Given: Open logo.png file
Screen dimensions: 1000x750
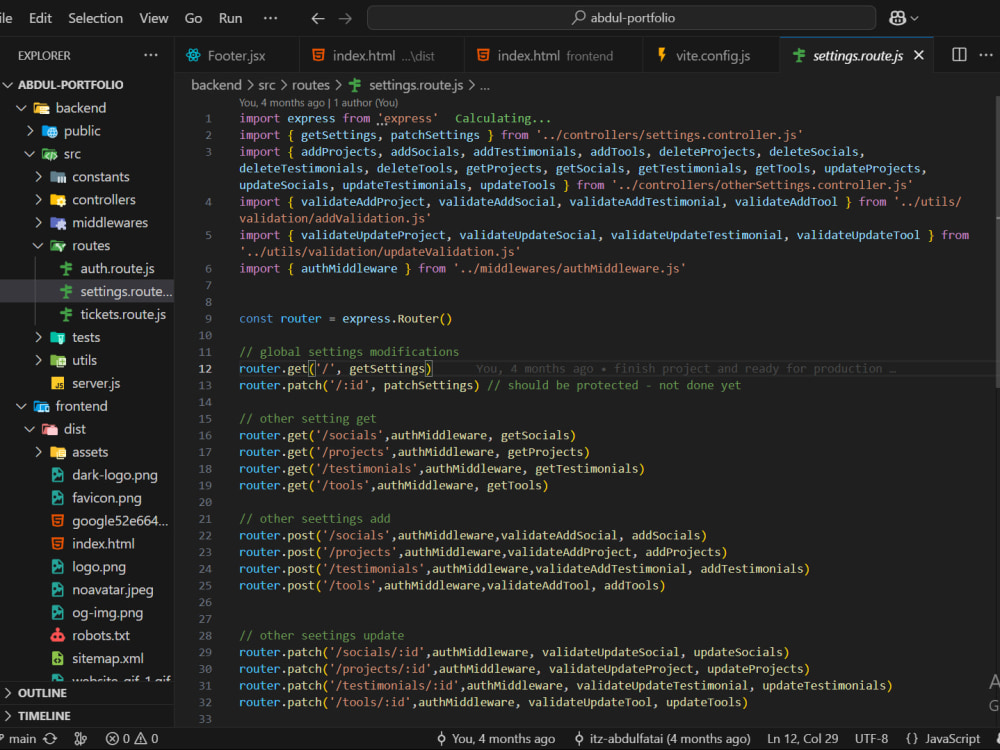Looking at the screenshot, I should pyautogui.click(x=98, y=567).
